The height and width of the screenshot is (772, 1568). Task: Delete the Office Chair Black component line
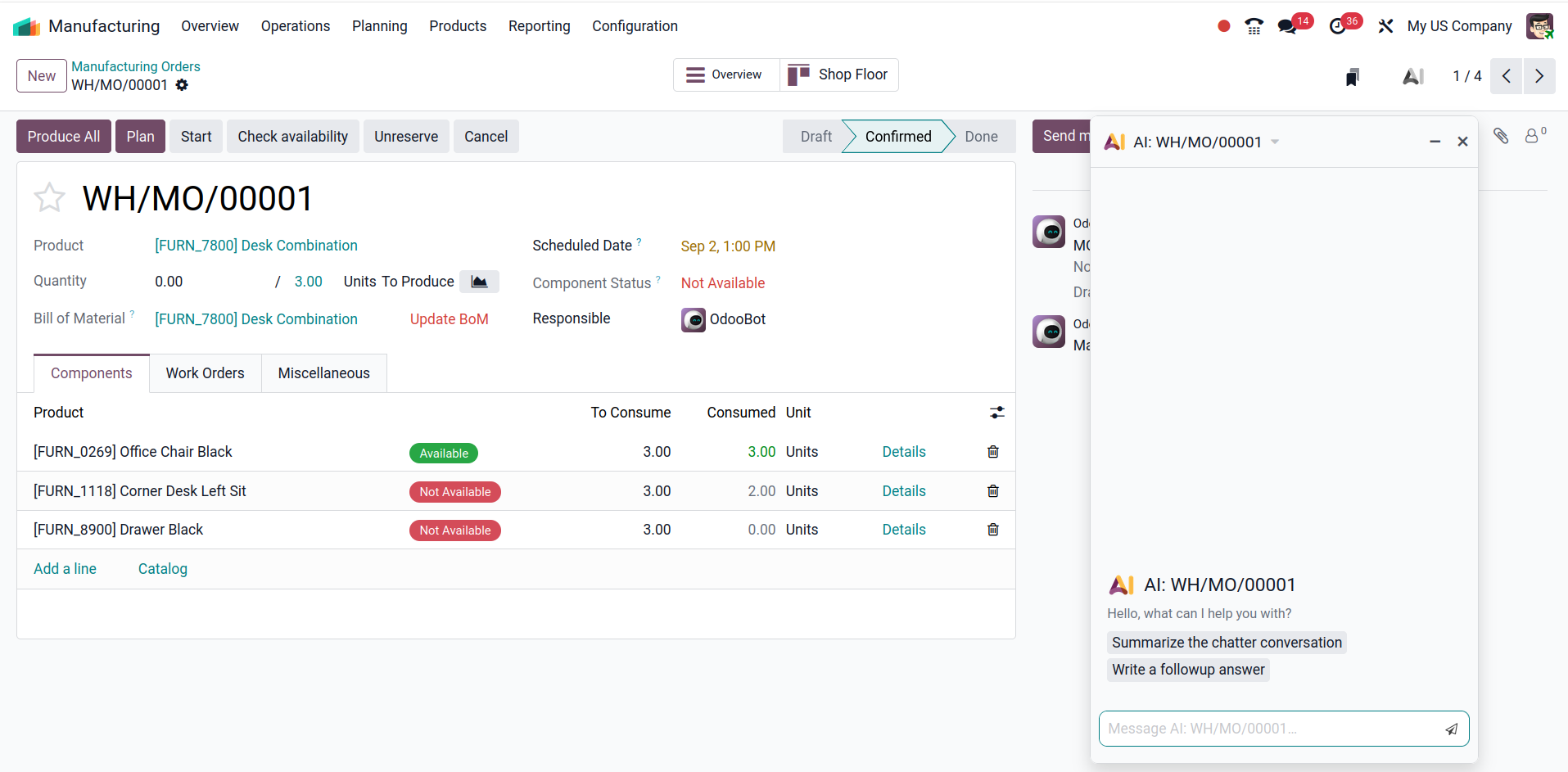pyautogui.click(x=992, y=452)
